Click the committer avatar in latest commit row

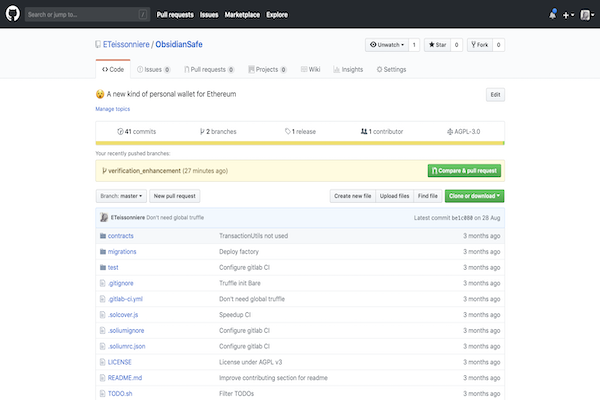pyautogui.click(x=104, y=217)
